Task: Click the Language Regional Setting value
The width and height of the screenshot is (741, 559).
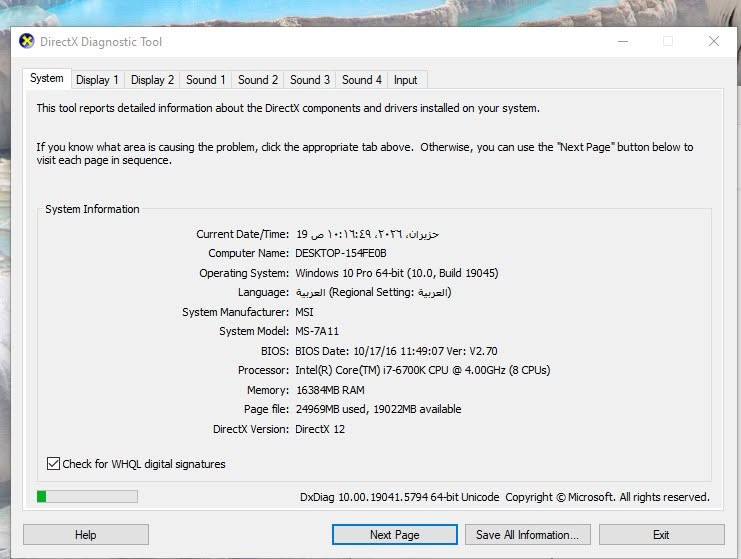Action: (x=373, y=292)
